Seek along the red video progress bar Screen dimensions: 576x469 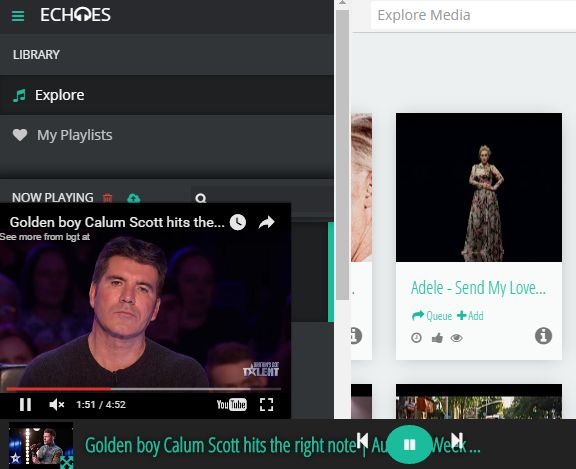click(x=144, y=389)
